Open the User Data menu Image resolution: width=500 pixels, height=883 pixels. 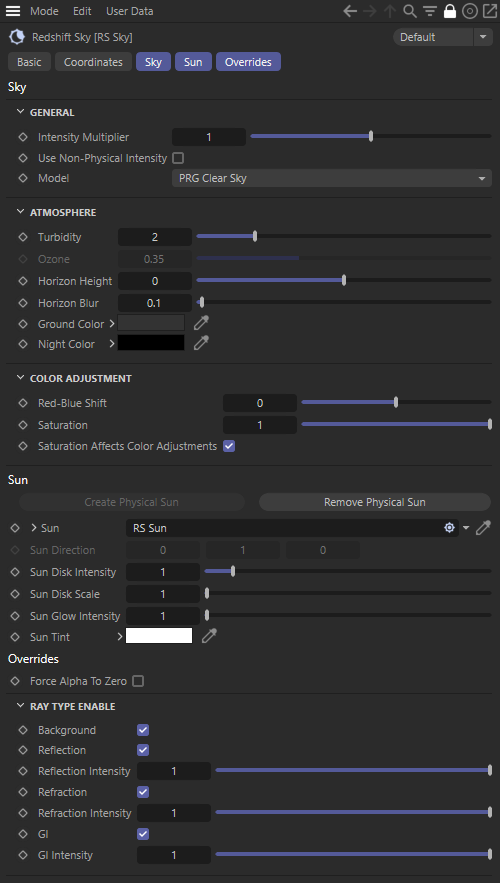[130, 11]
